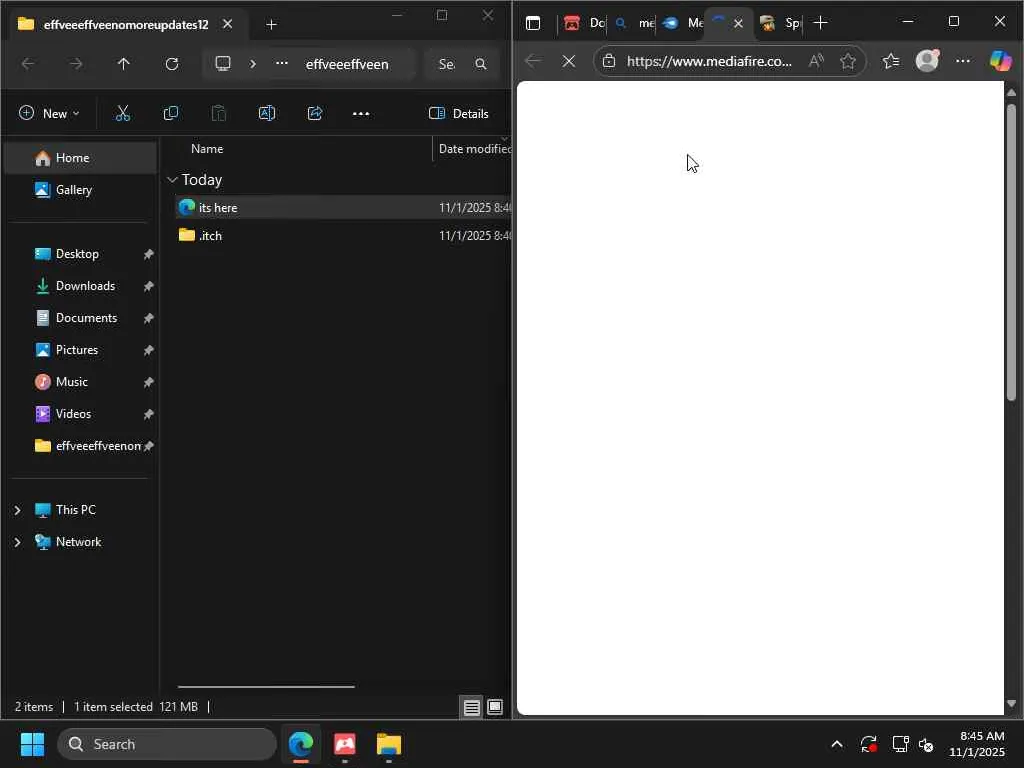This screenshot has height=768, width=1024.
Task: Open the Windows Start menu
Action: 32,744
